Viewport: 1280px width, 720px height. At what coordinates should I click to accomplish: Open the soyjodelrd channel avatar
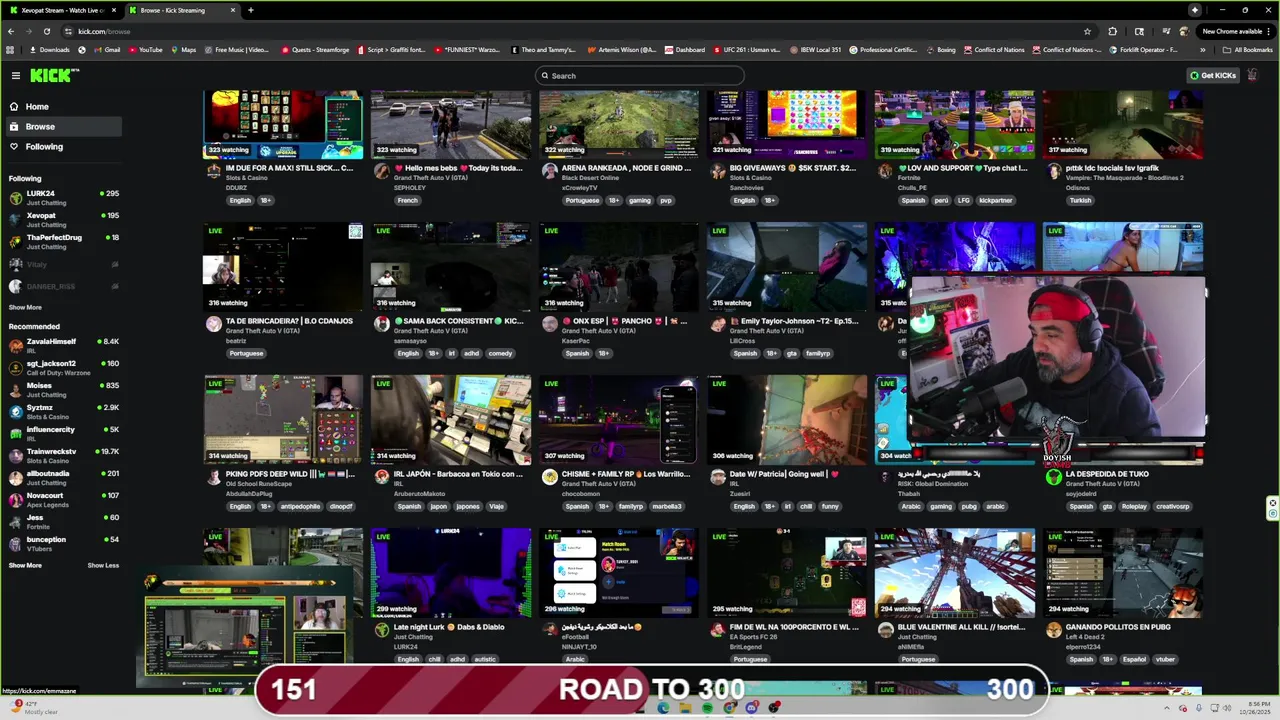point(1053,477)
